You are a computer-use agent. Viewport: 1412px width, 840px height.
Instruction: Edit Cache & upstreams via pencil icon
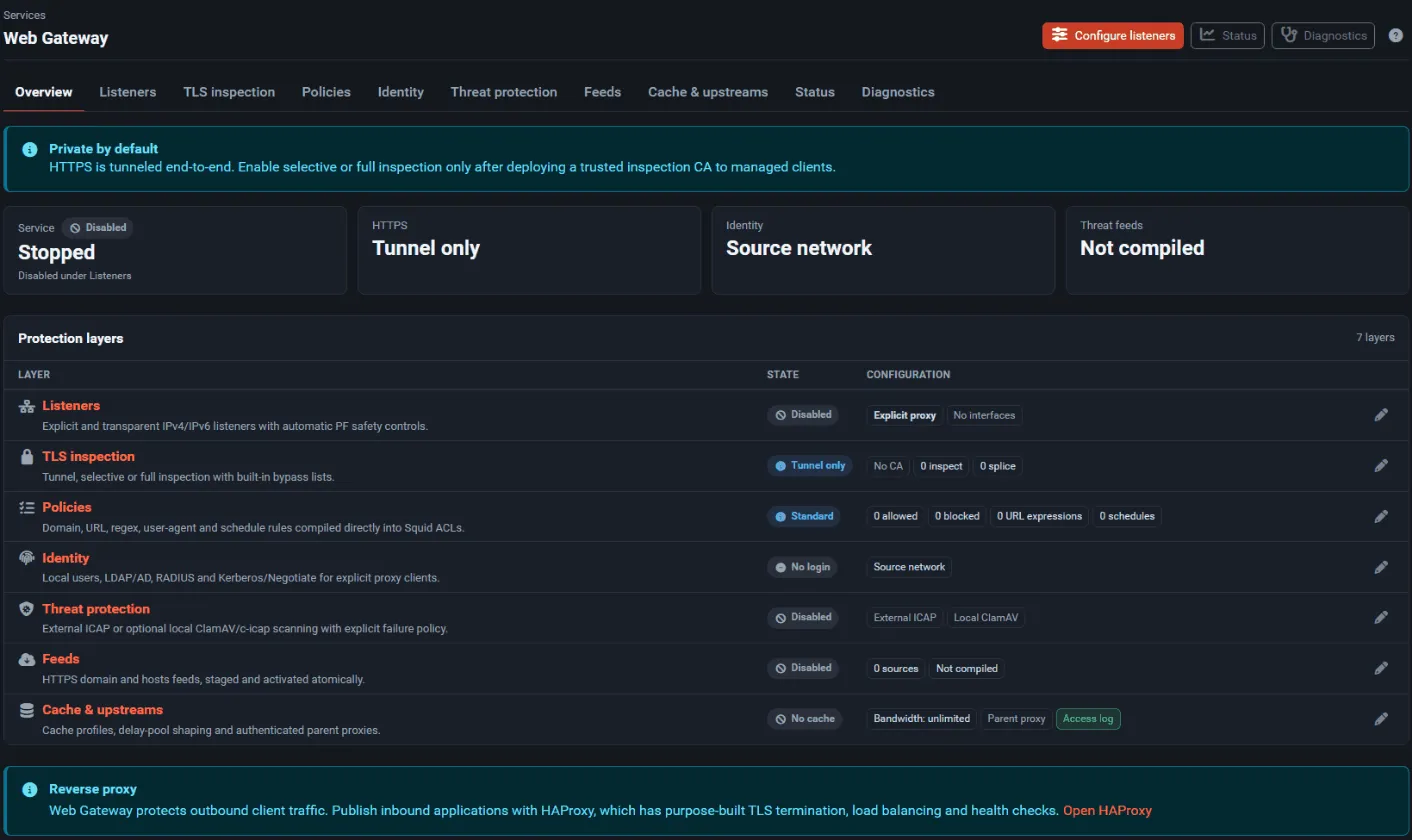[1381, 718]
